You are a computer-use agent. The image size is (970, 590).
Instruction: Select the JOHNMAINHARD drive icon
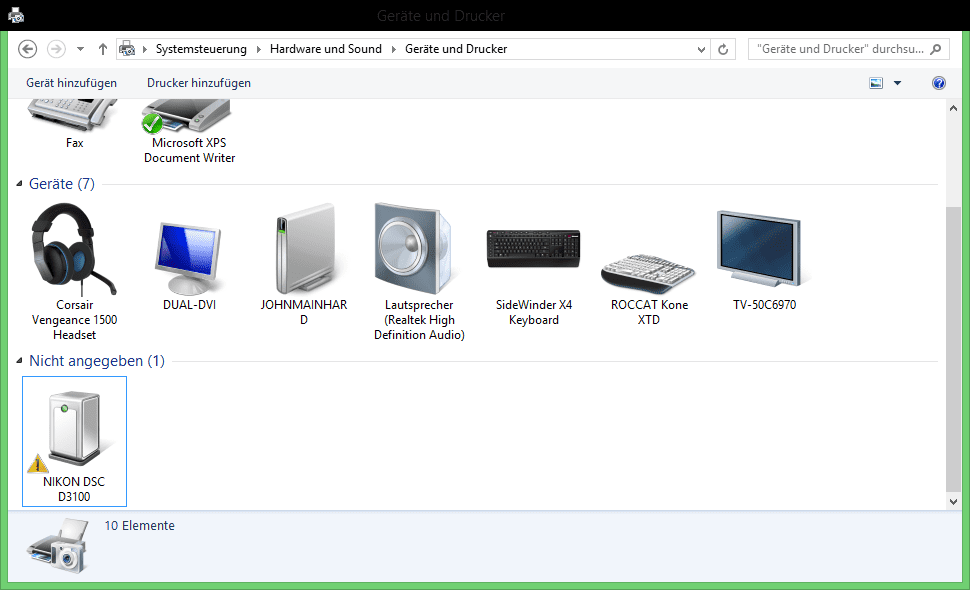tap(304, 249)
